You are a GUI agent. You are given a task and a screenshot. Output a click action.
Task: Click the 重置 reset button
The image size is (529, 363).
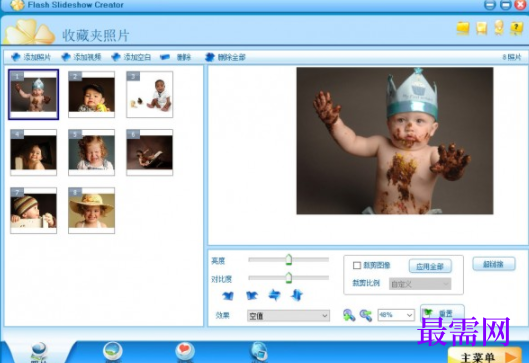[x=442, y=313]
